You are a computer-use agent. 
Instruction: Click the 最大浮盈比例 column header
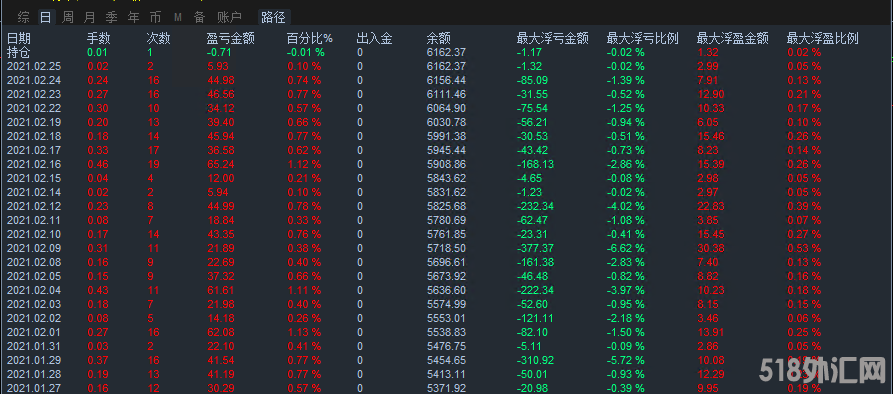[x=822, y=39]
